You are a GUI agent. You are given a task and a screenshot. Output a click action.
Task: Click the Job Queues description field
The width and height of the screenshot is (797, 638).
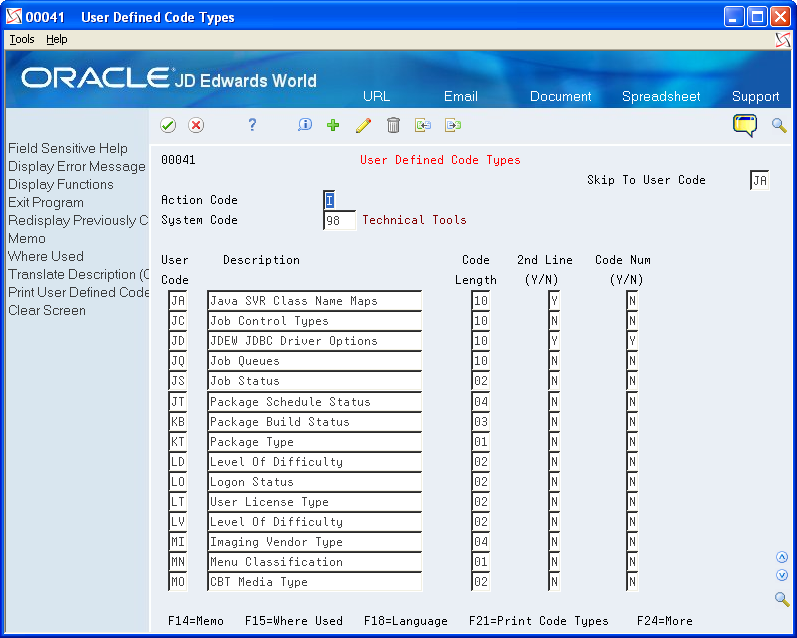click(x=315, y=361)
